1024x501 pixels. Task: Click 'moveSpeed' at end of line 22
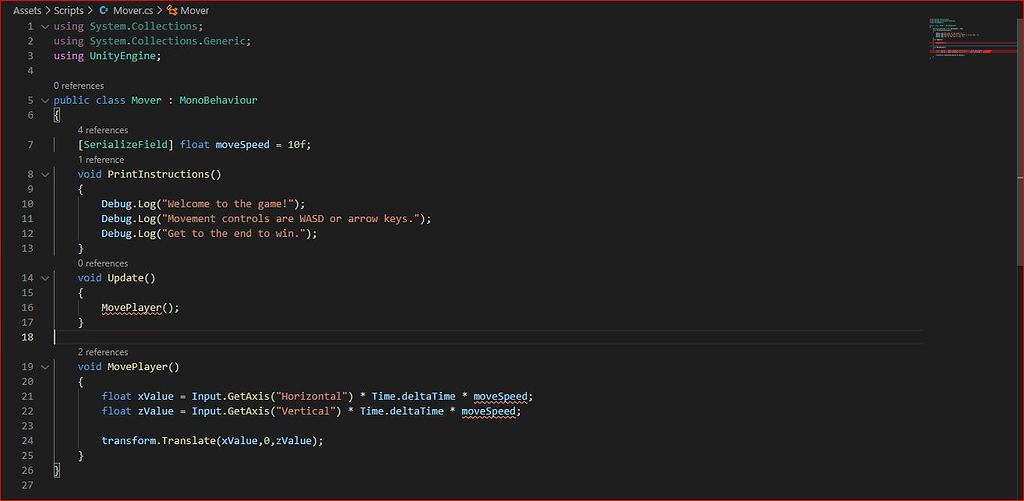pyautogui.click(x=488, y=411)
